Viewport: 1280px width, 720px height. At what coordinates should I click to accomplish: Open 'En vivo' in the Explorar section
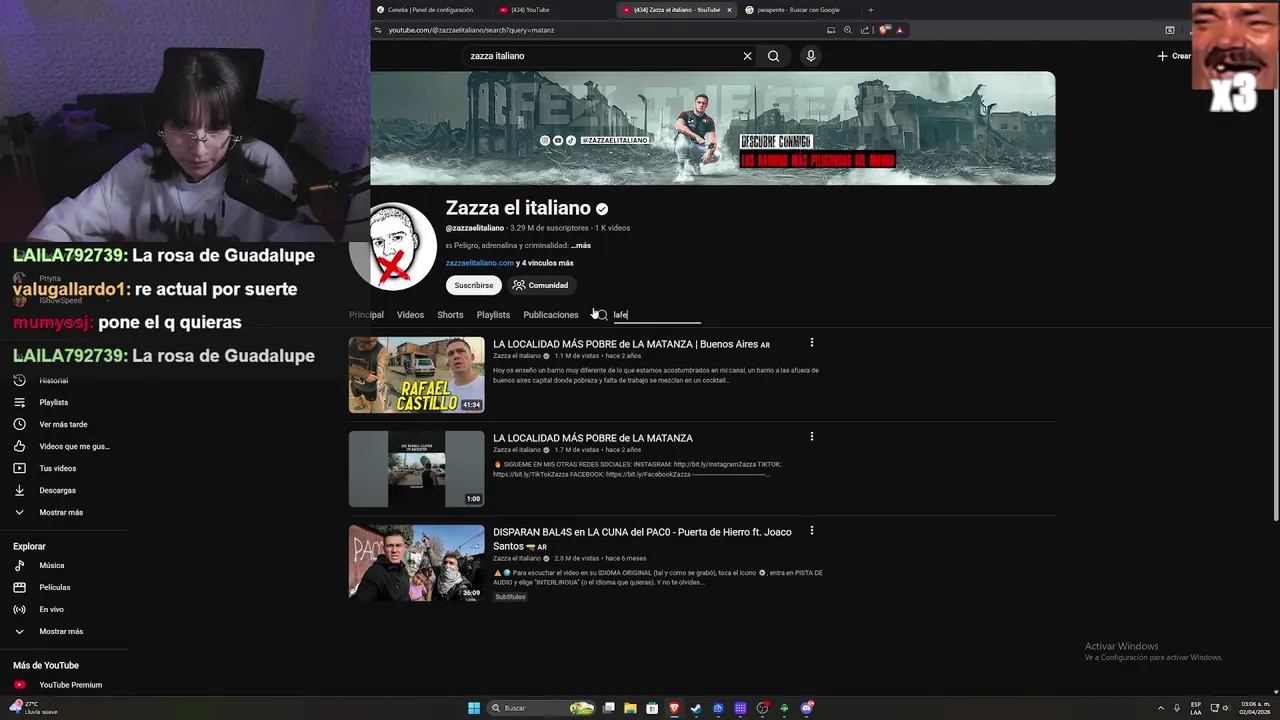[51, 610]
